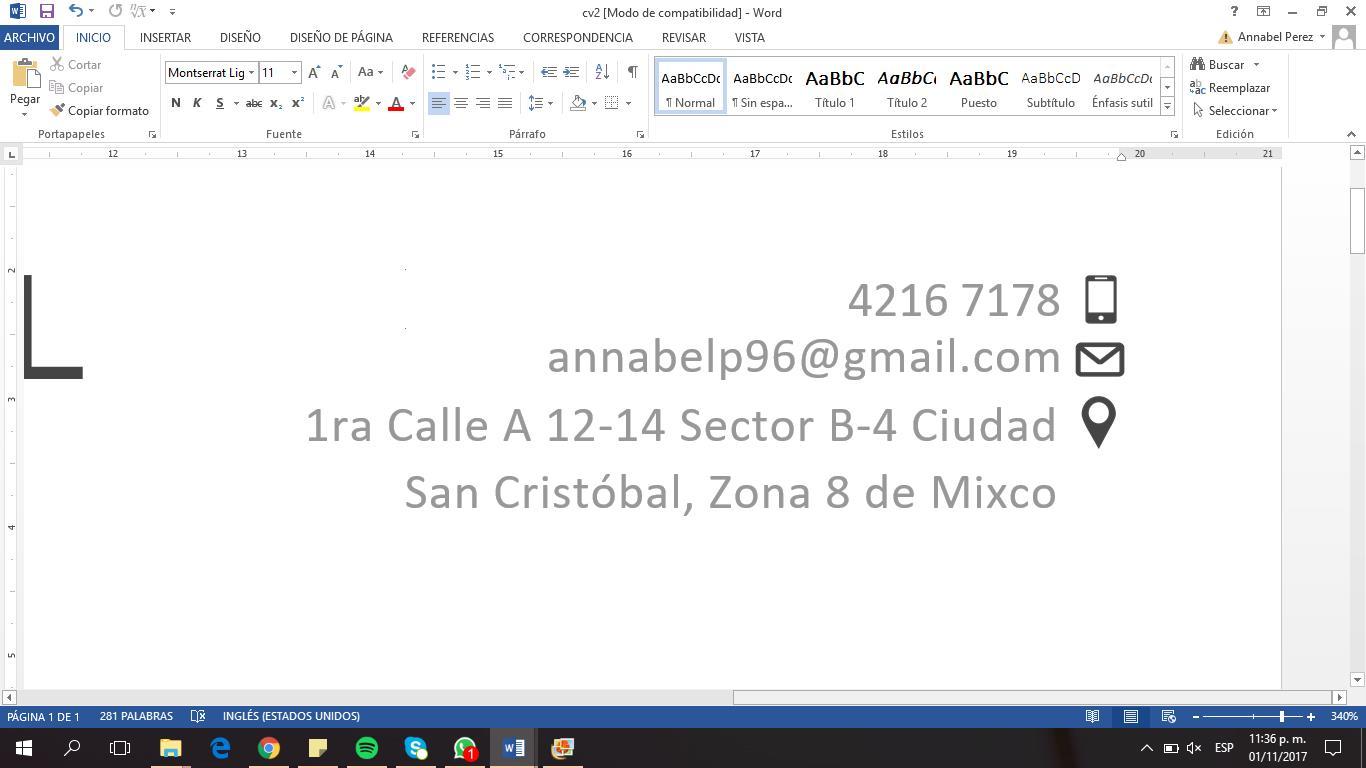The image size is (1366, 768).
Task: Open the REFERENCIAS tab
Action: (458, 37)
